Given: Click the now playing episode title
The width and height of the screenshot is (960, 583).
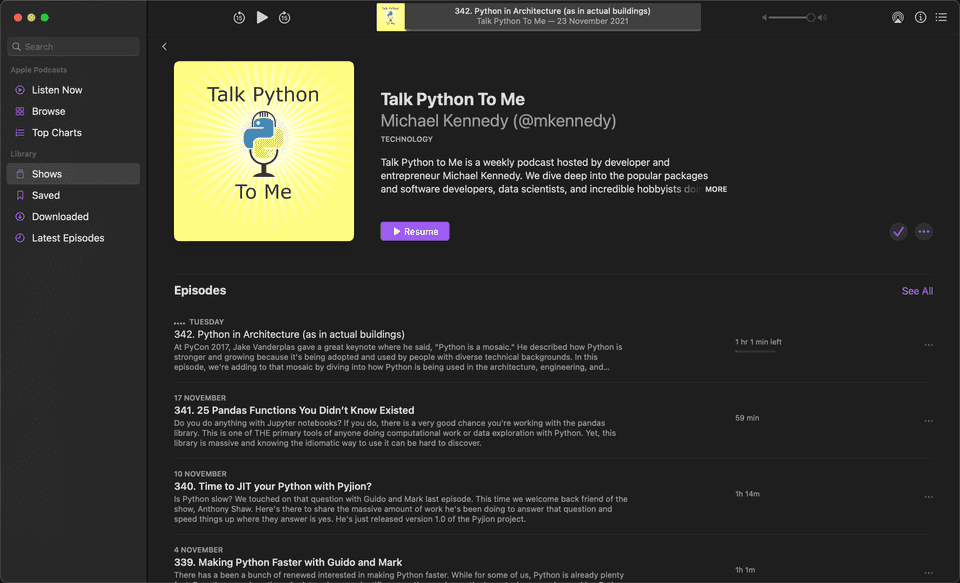Looking at the screenshot, I should coord(552,11).
